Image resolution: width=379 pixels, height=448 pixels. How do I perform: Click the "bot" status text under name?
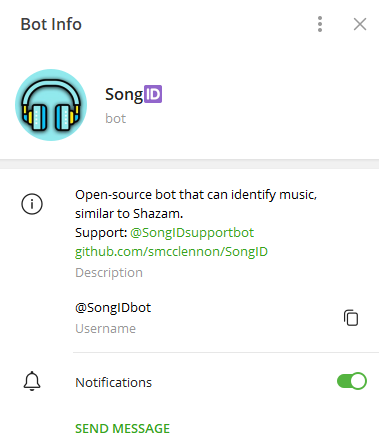115,119
